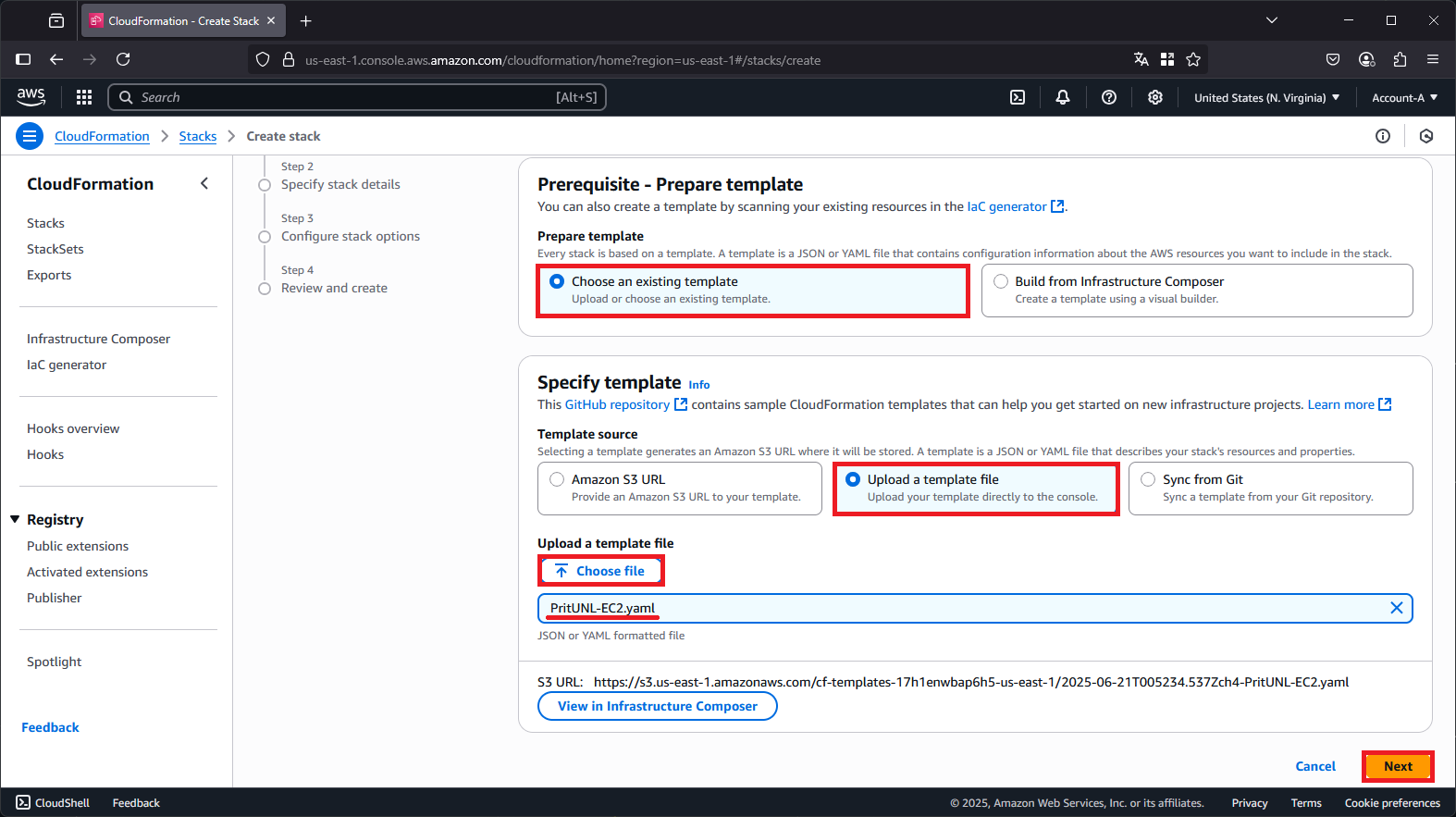This screenshot has width=1456, height=817.
Task: Click the sidebar Feedback link
Action: tap(50, 727)
